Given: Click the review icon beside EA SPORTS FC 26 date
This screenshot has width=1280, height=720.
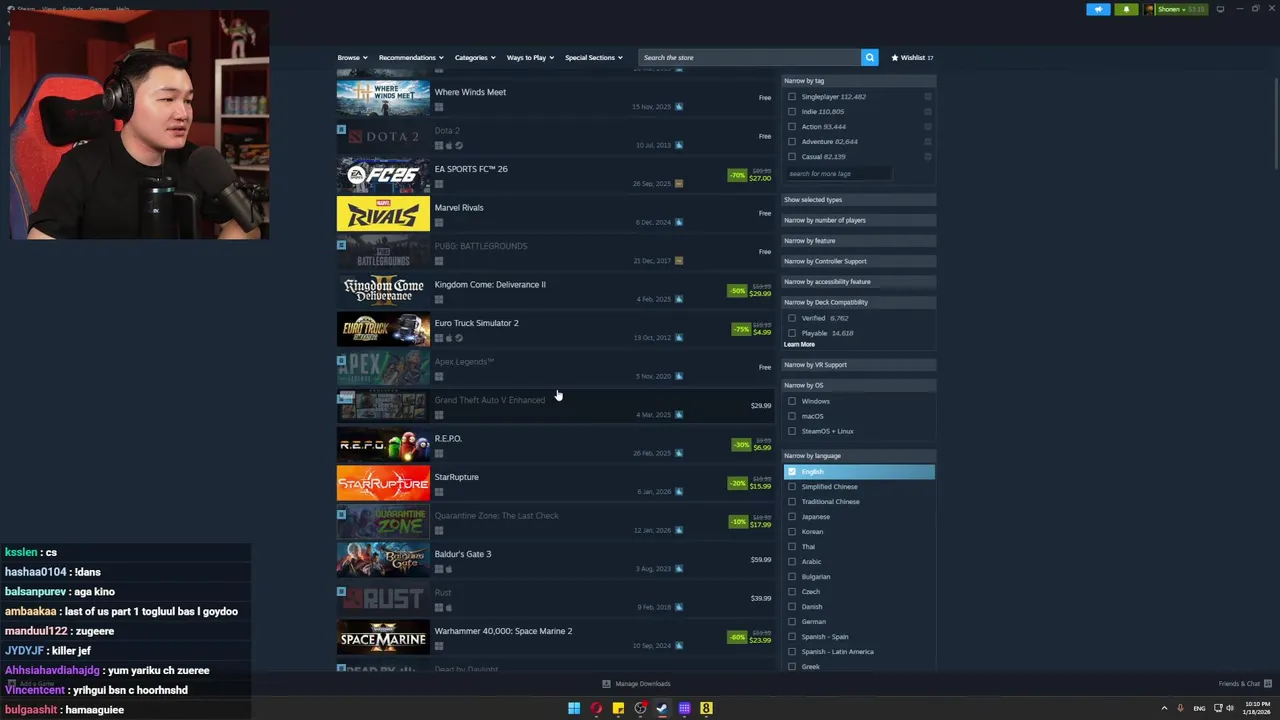Looking at the screenshot, I should tap(679, 184).
